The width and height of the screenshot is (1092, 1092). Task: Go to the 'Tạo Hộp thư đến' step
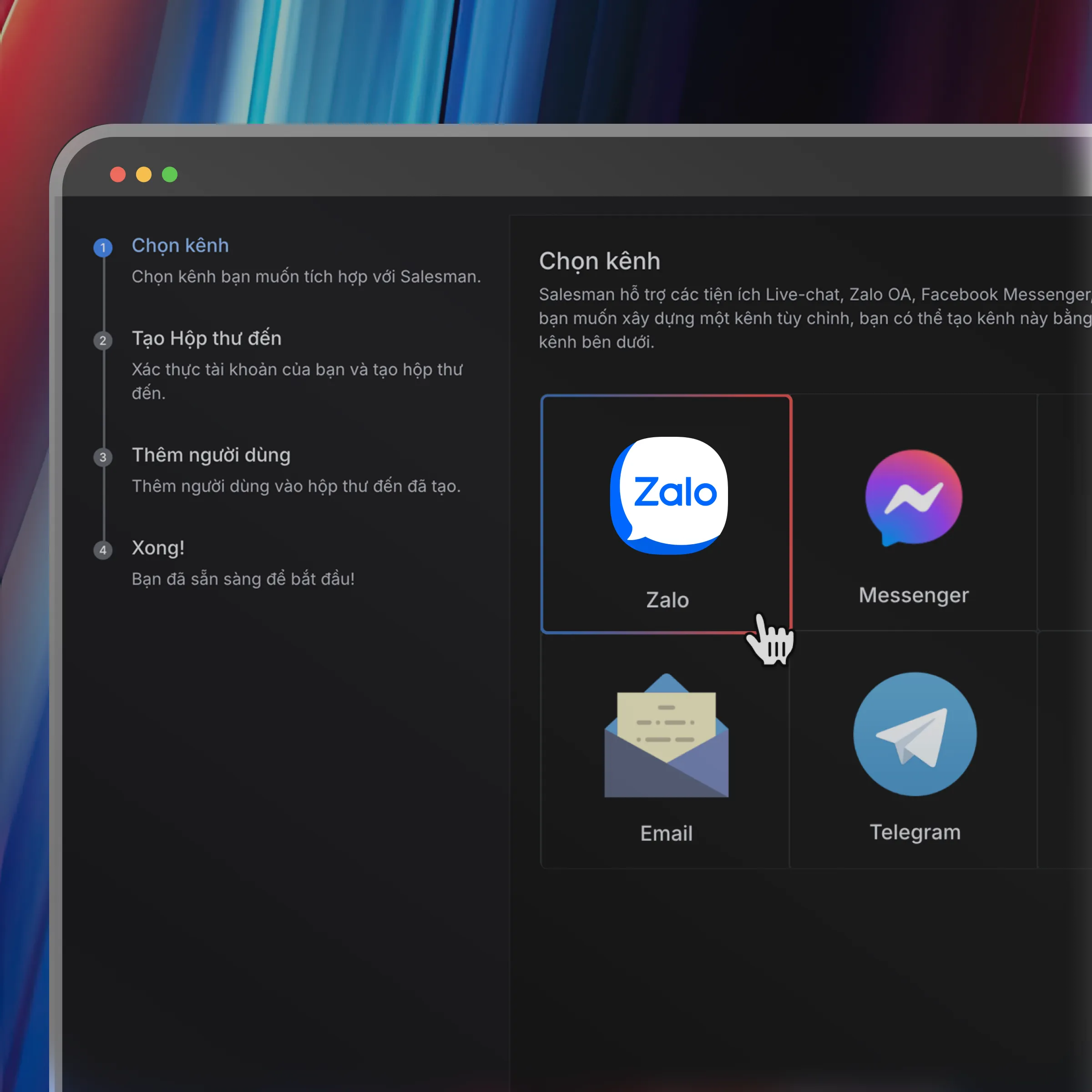pyautogui.click(x=207, y=338)
